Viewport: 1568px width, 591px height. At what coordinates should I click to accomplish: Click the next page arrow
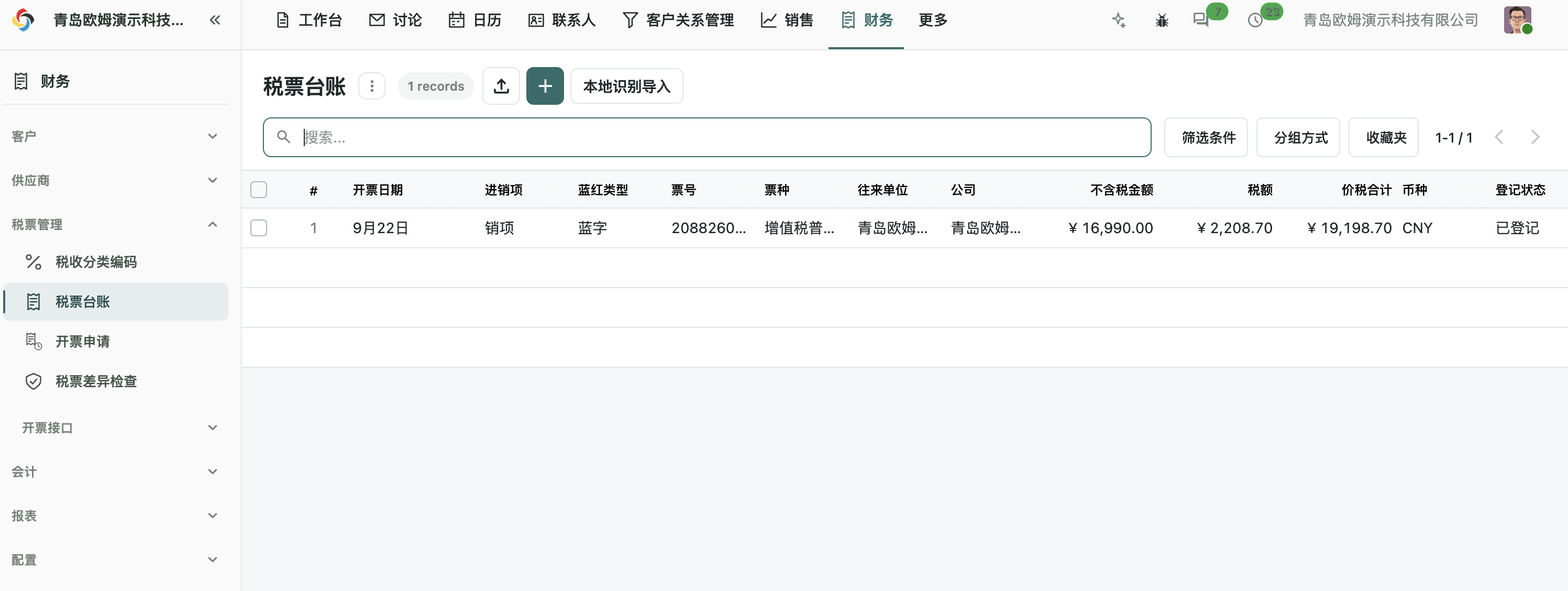click(1534, 138)
